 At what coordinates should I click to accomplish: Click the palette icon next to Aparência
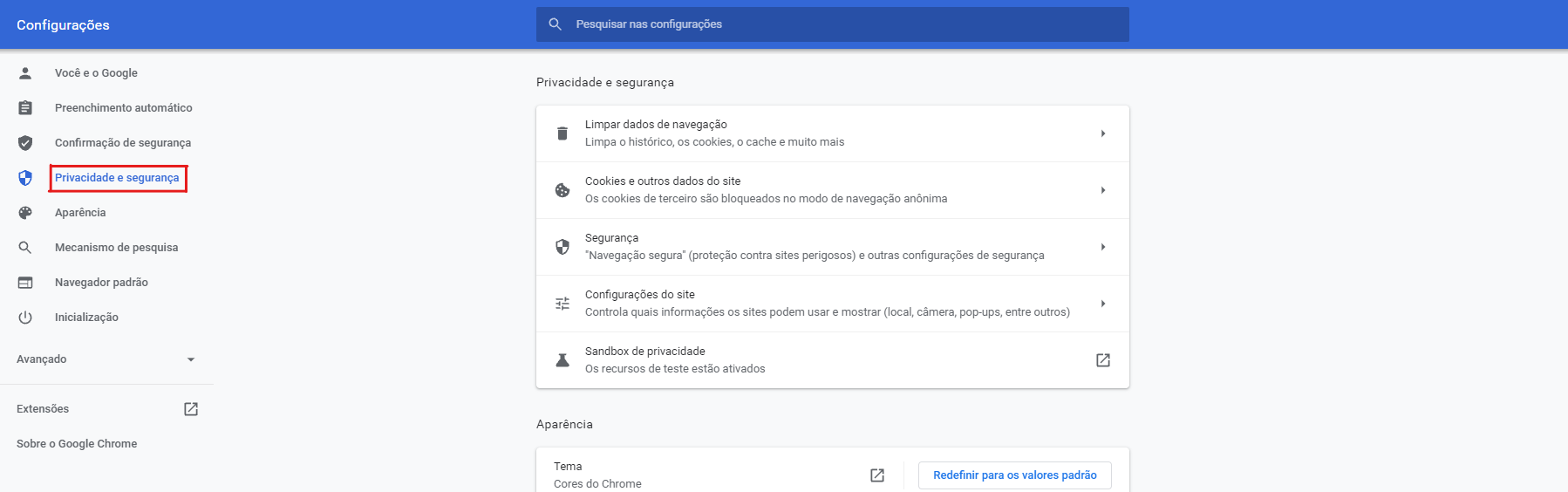pyautogui.click(x=25, y=213)
